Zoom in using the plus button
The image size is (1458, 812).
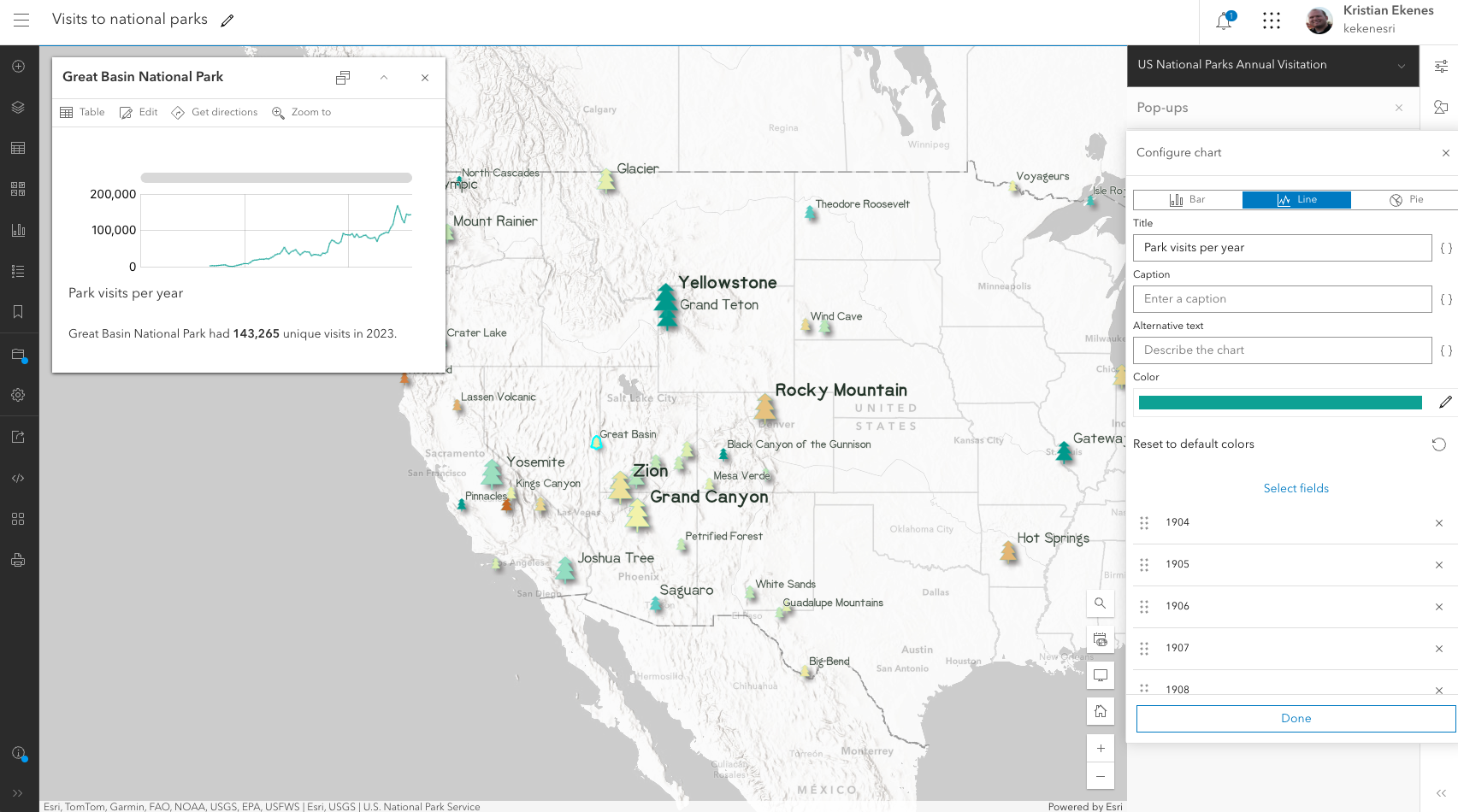tap(1101, 747)
